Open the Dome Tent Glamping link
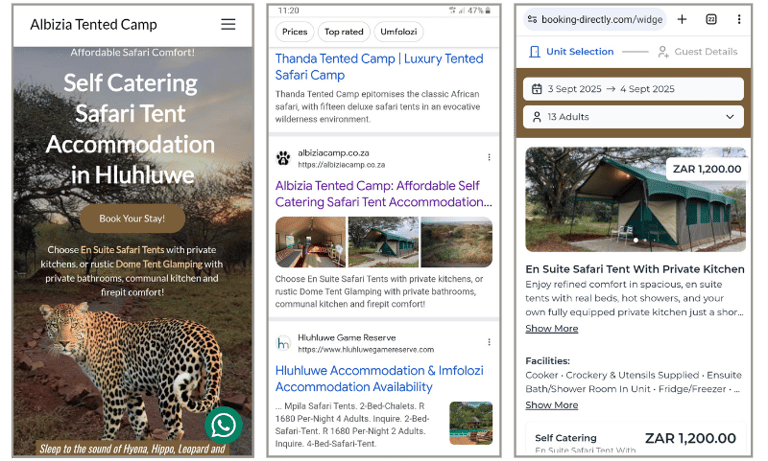The width and height of the screenshot is (768, 461). (x=159, y=264)
